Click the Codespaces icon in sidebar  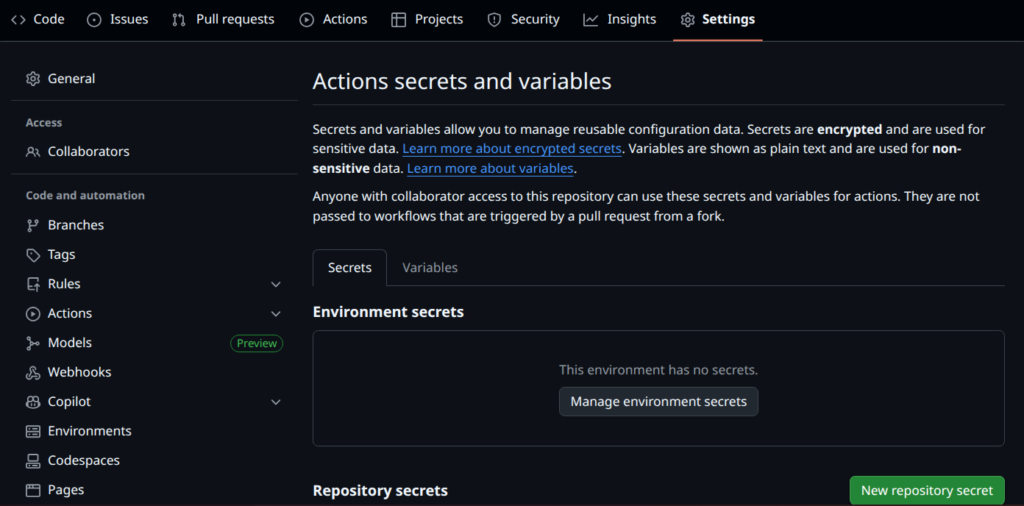[x=33, y=461]
